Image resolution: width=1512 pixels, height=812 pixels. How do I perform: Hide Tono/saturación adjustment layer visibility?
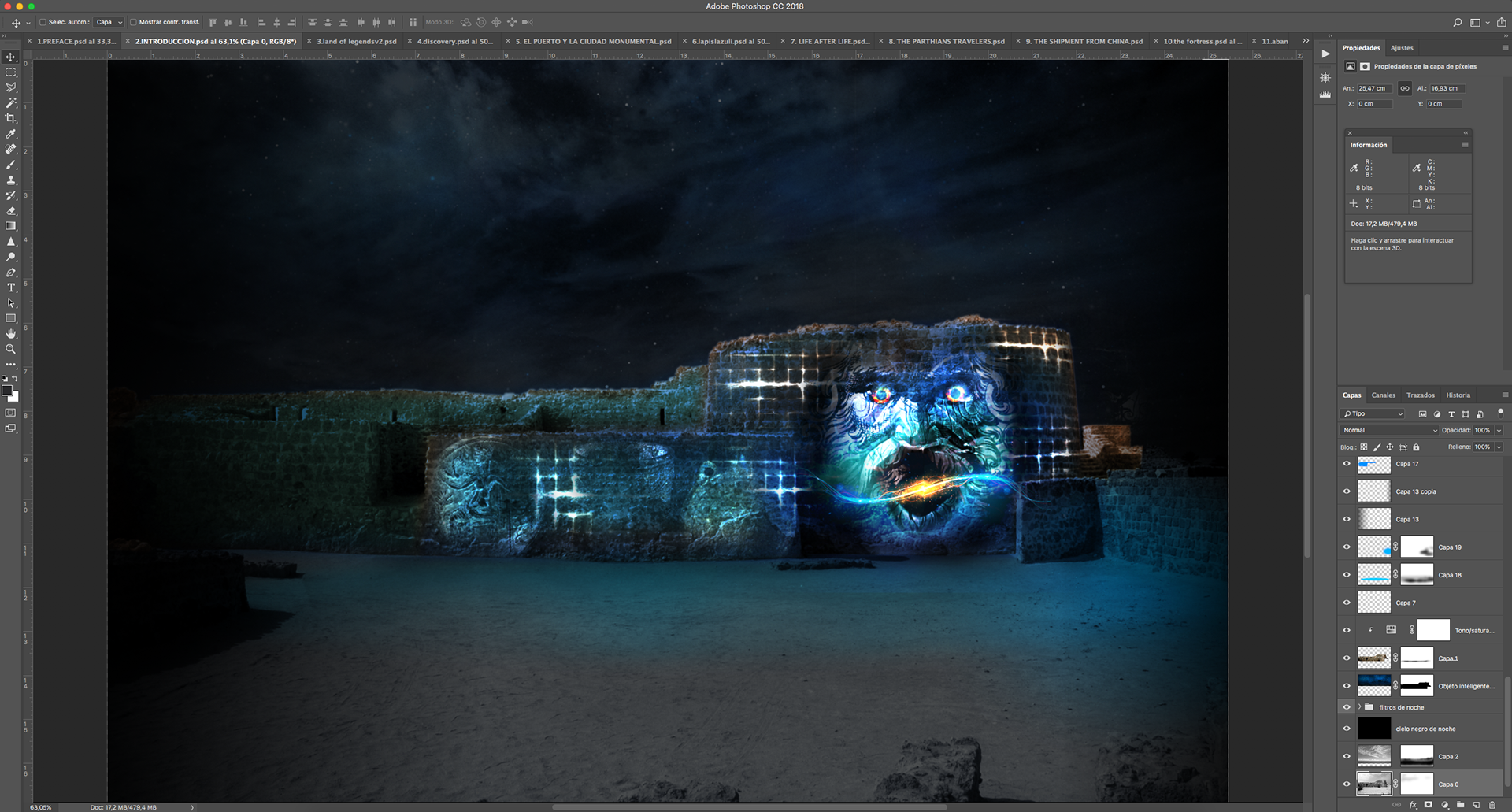(x=1347, y=630)
